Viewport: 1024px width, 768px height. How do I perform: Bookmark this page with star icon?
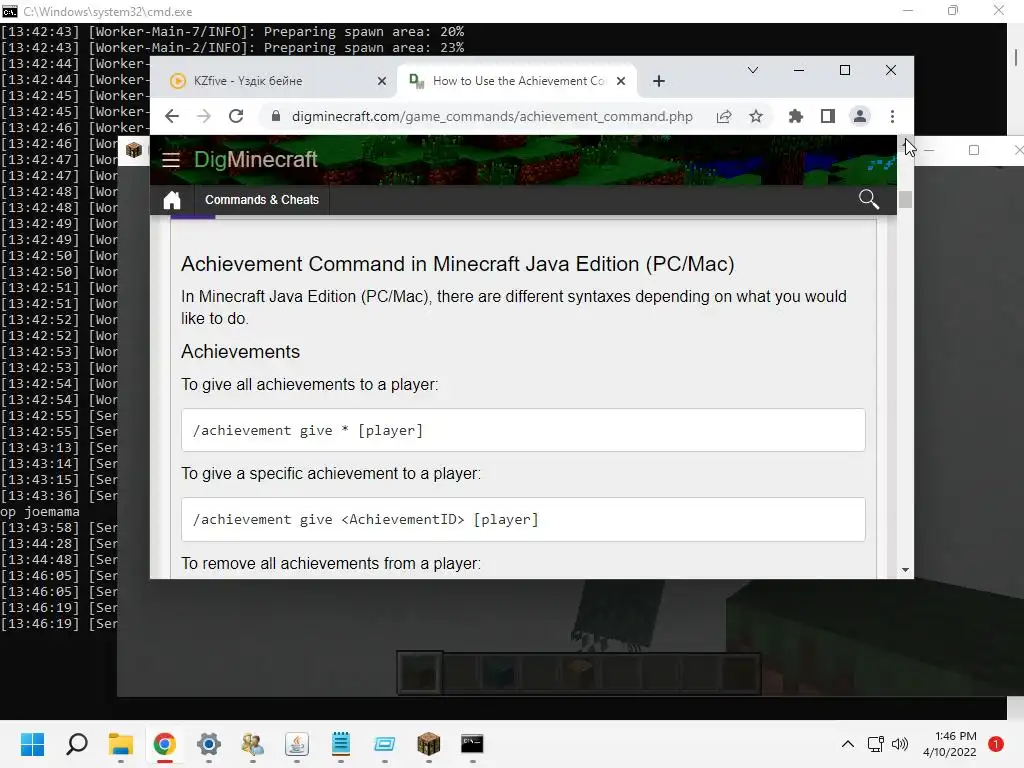coord(756,116)
